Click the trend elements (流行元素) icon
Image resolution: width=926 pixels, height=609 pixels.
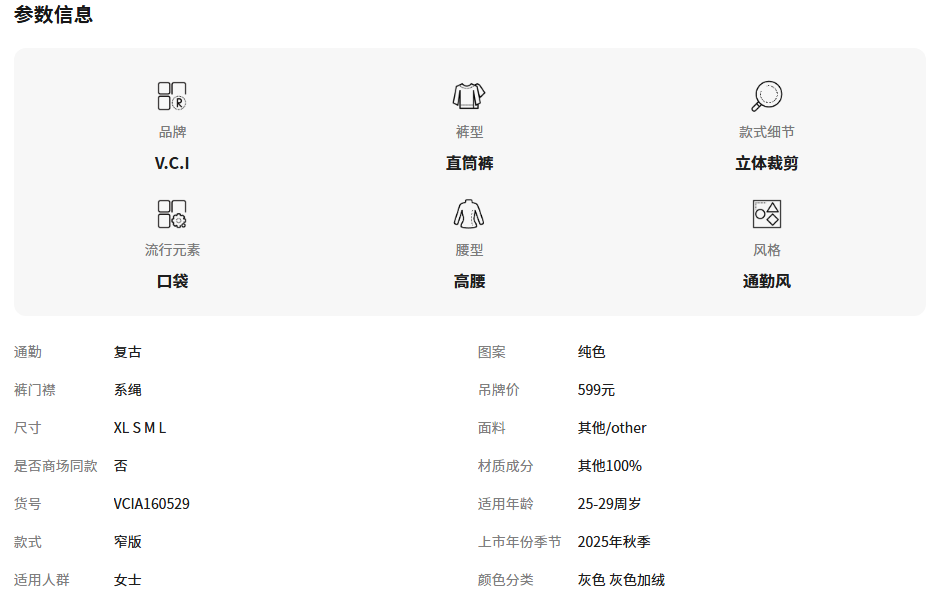tap(172, 214)
